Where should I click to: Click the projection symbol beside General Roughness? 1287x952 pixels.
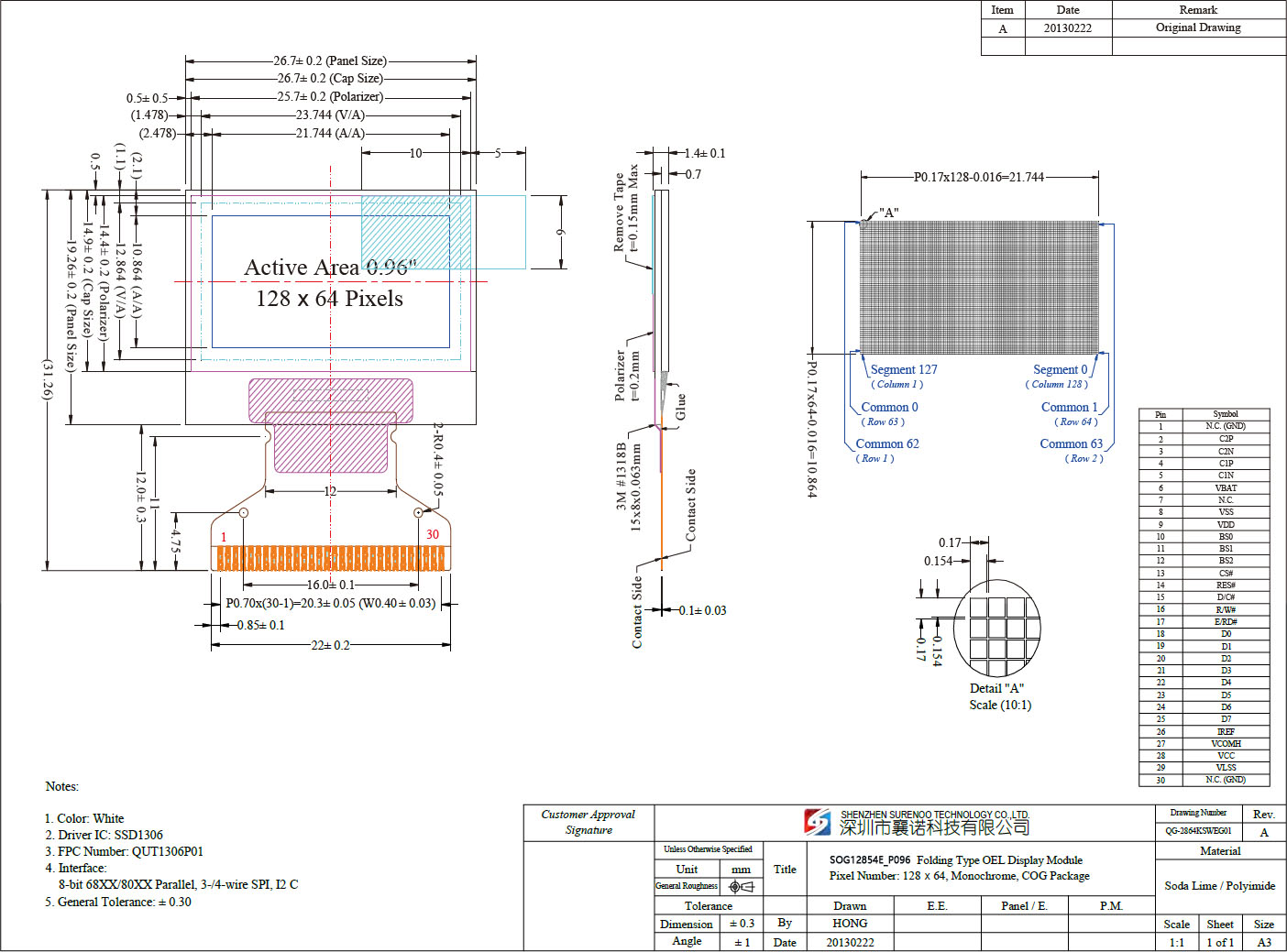pyautogui.click(x=741, y=886)
